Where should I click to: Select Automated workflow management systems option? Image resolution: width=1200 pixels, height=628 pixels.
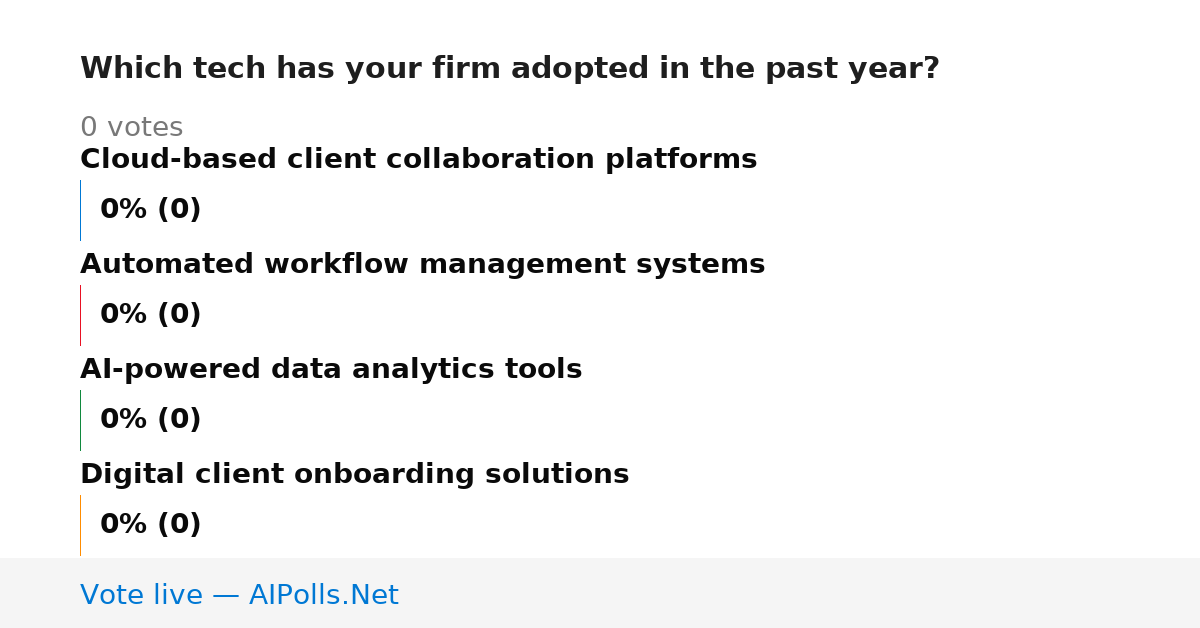(x=422, y=265)
